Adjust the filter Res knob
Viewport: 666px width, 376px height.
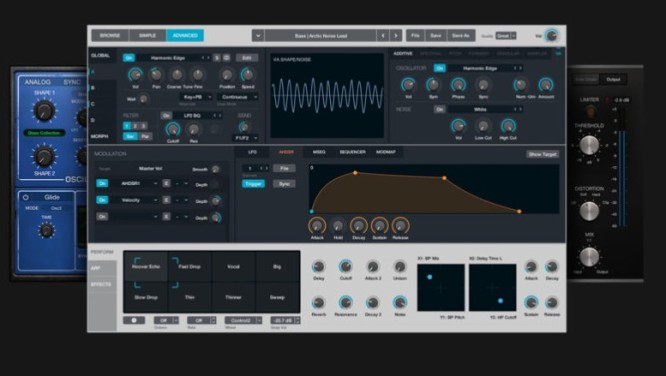[x=194, y=129]
